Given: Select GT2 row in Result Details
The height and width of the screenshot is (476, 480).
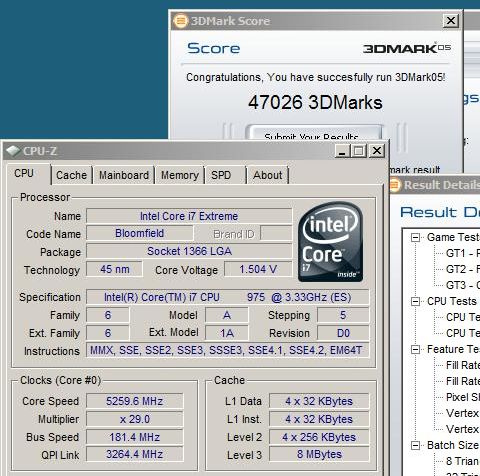Looking at the screenshot, I should pyautogui.click(x=463, y=269).
